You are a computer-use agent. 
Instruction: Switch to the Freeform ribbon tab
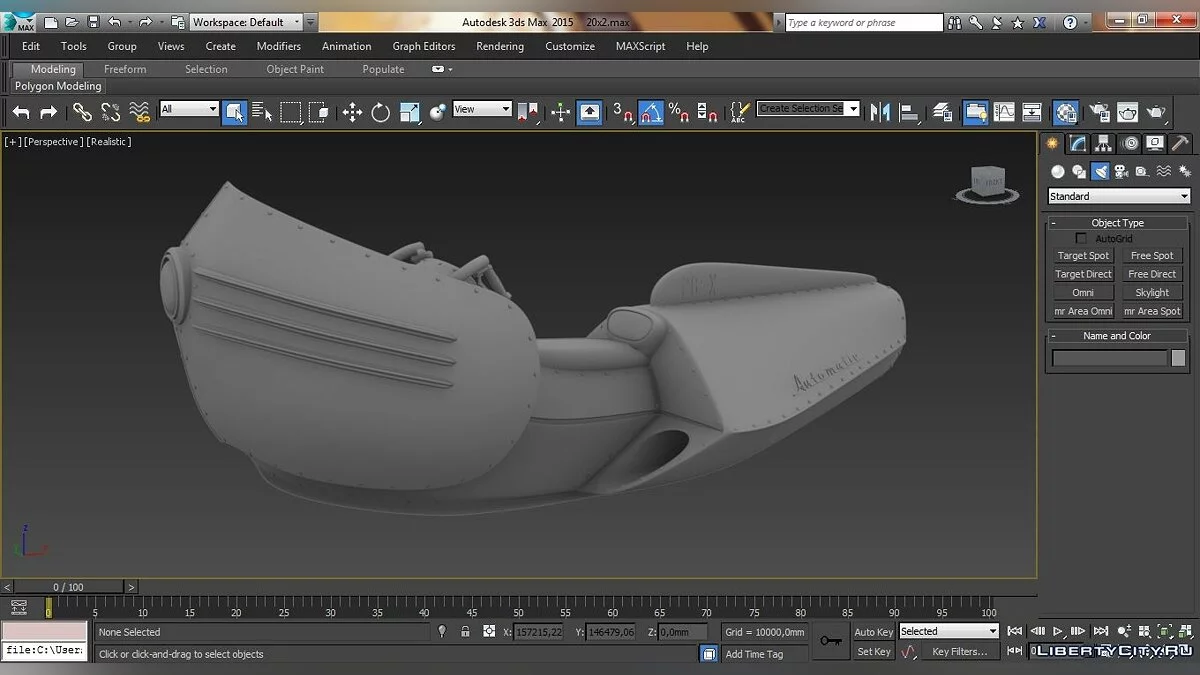pos(125,69)
